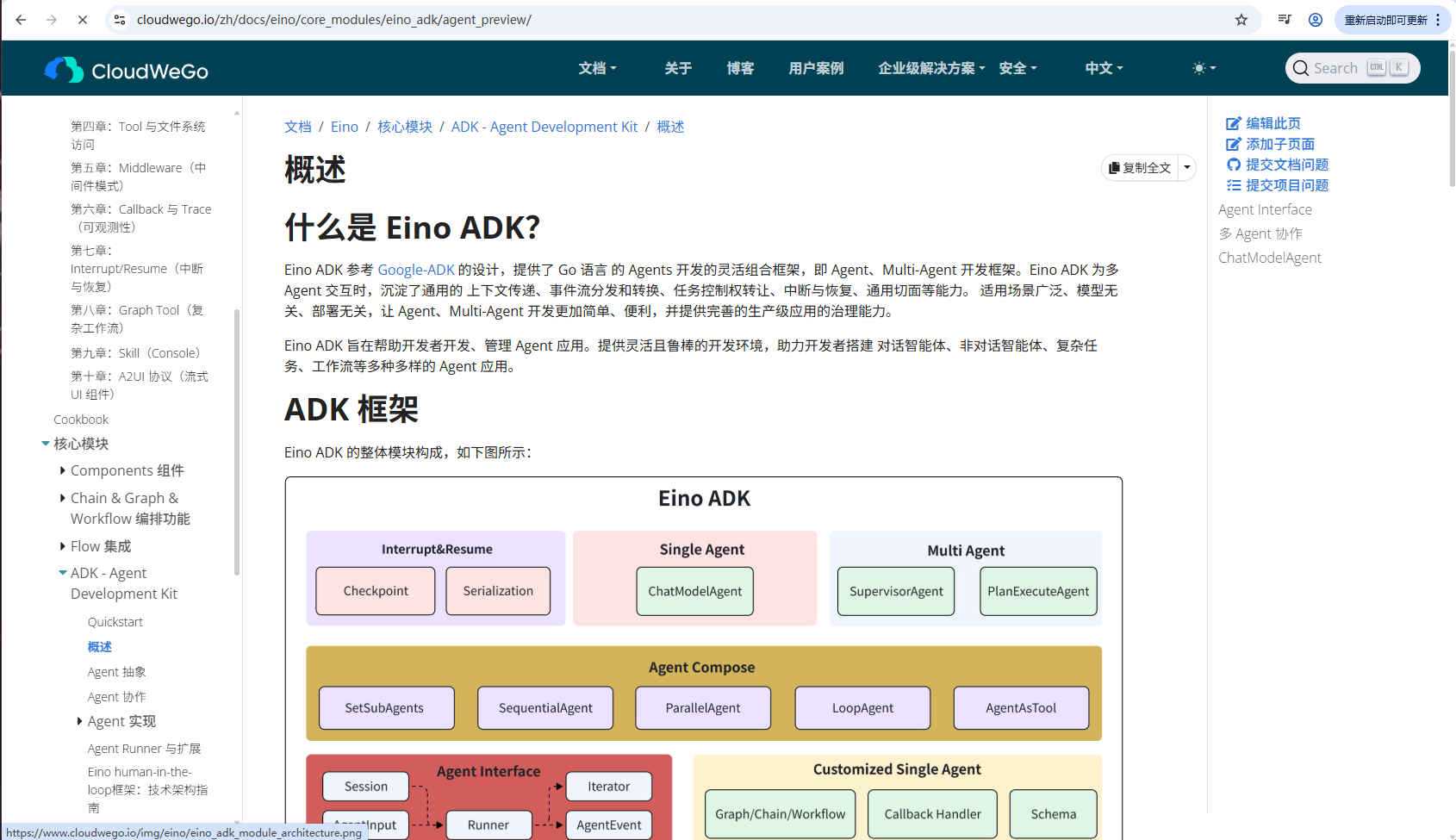Open site information icon in address bar
The height and width of the screenshot is (840, 1456).
pos(121,20)
